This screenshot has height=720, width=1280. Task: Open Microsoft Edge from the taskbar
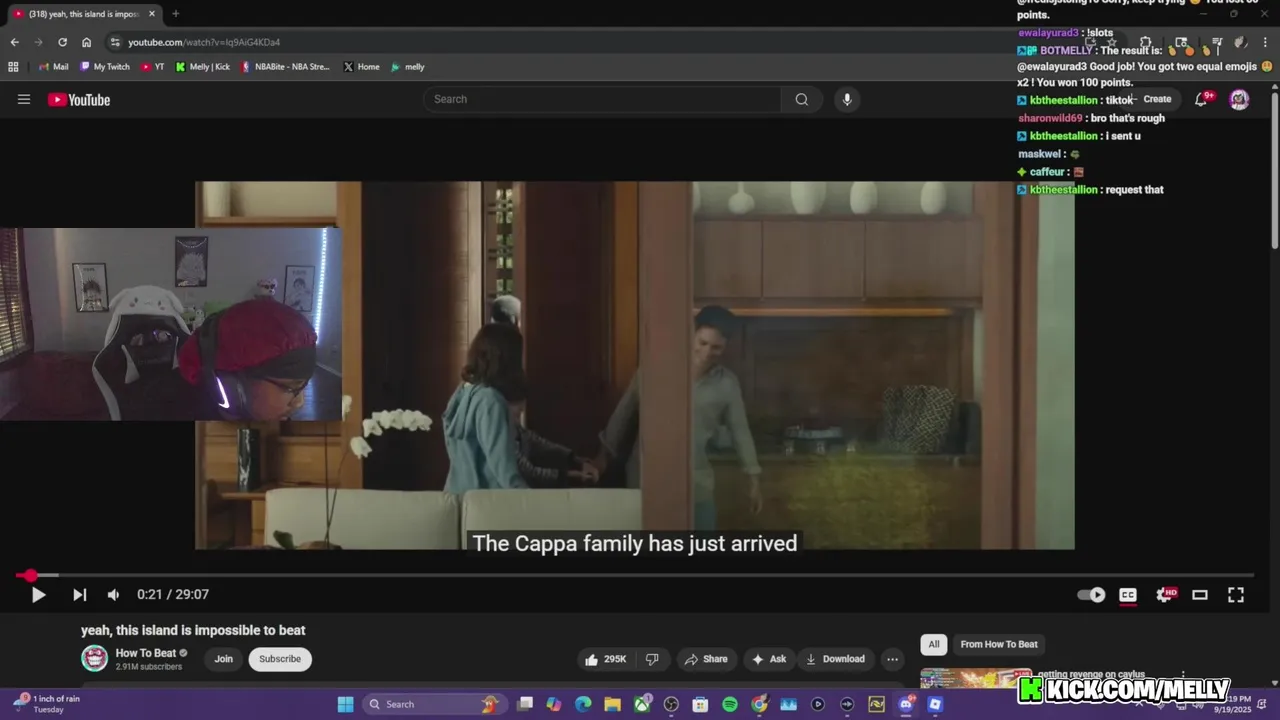583,704
